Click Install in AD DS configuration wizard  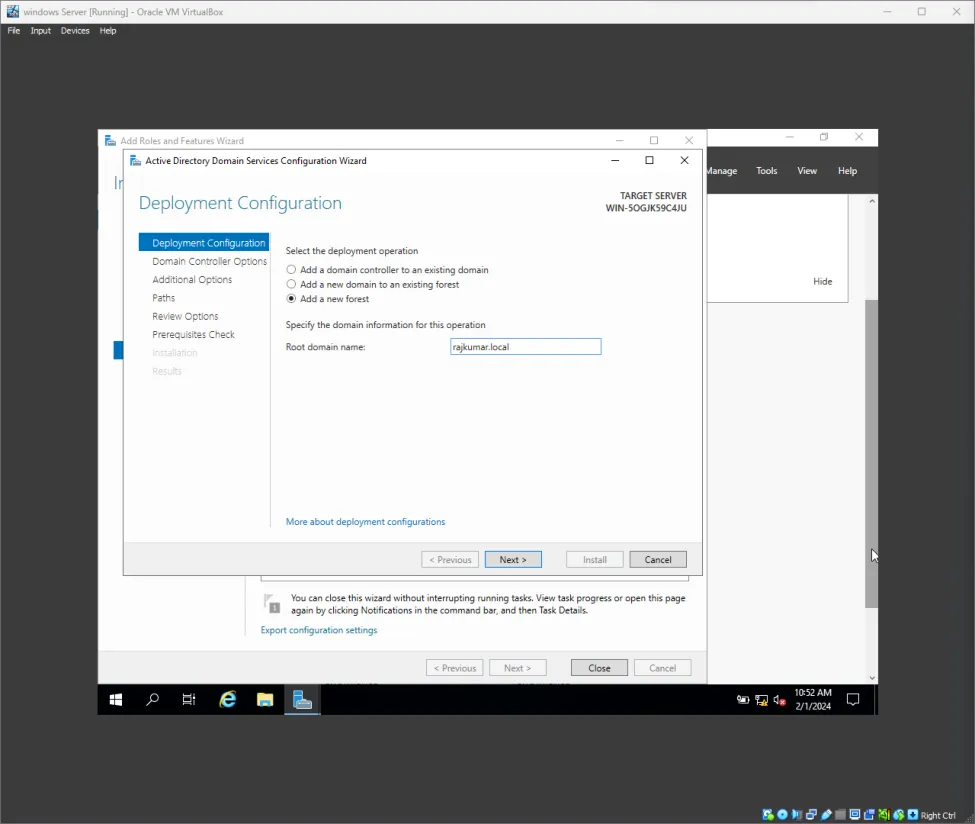(594, 559)
